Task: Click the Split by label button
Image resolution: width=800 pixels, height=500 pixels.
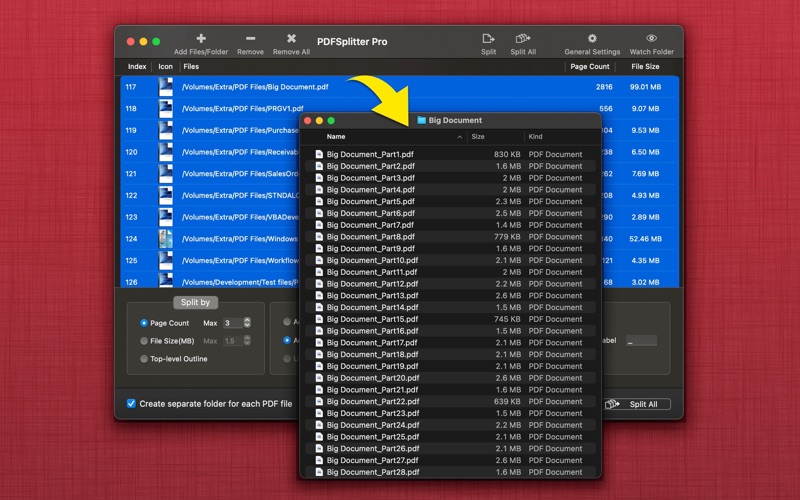Action: pos(195,302)
